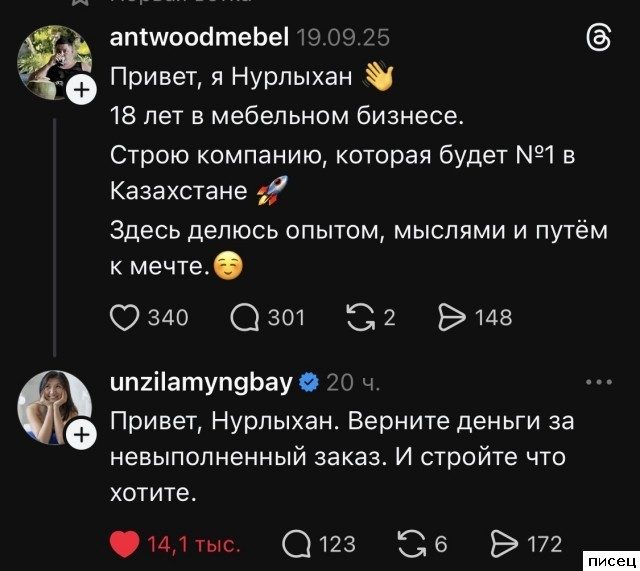Open the 123 replies under unzilamyngbay's comment

(x=297, y=544)
